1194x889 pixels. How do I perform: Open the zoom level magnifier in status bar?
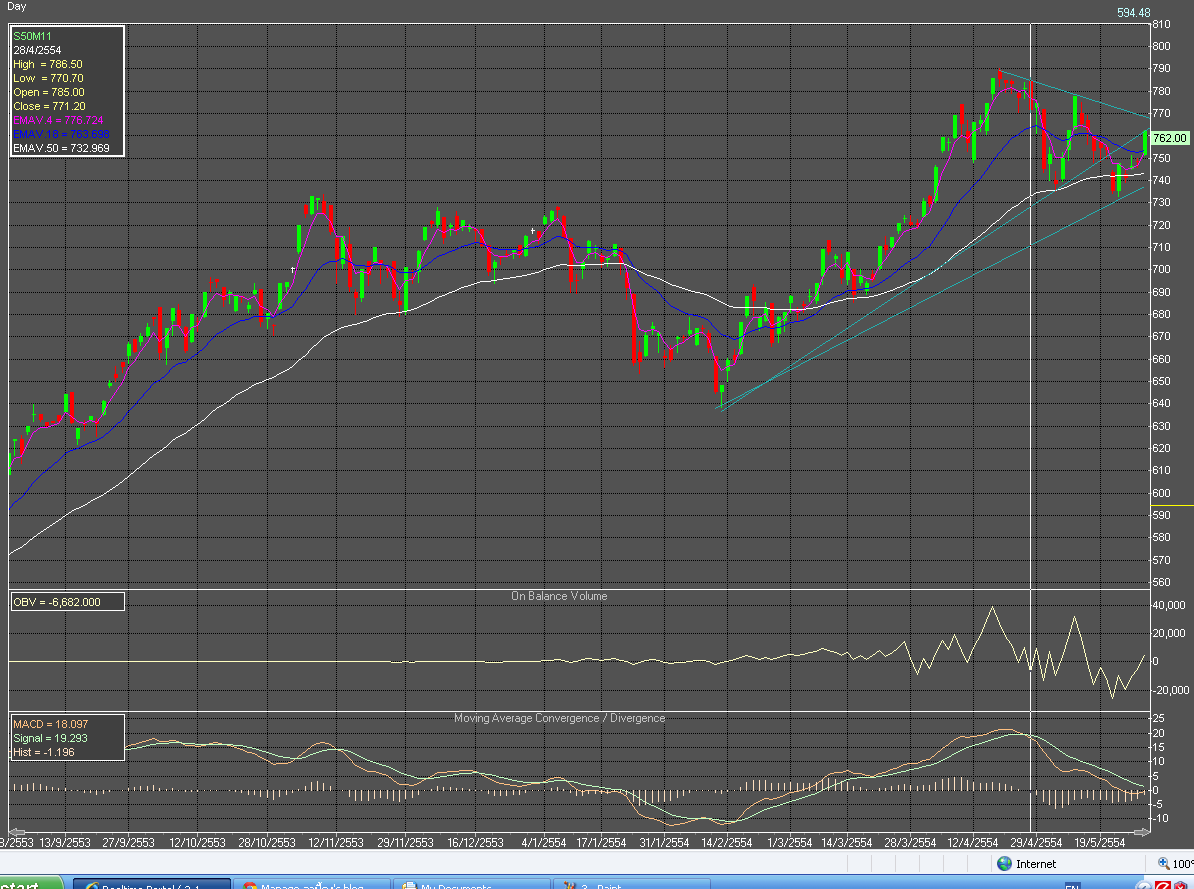(1164, 863)
